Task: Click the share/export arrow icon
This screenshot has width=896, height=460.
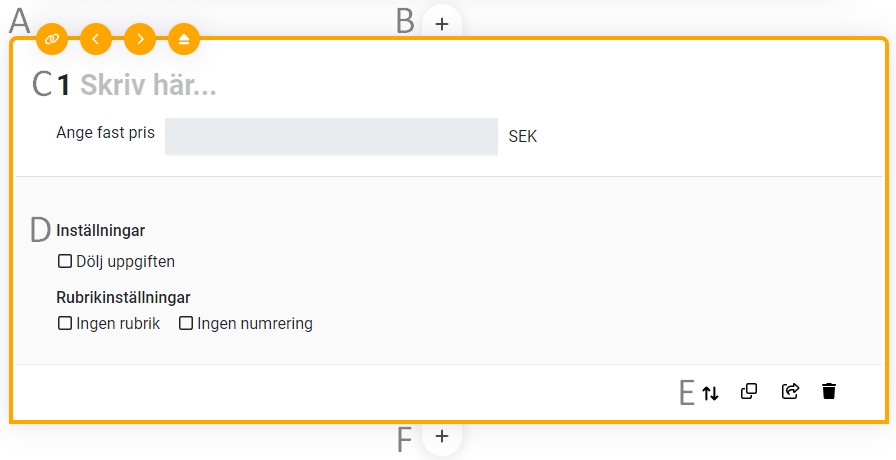Action: click(790, 391)
